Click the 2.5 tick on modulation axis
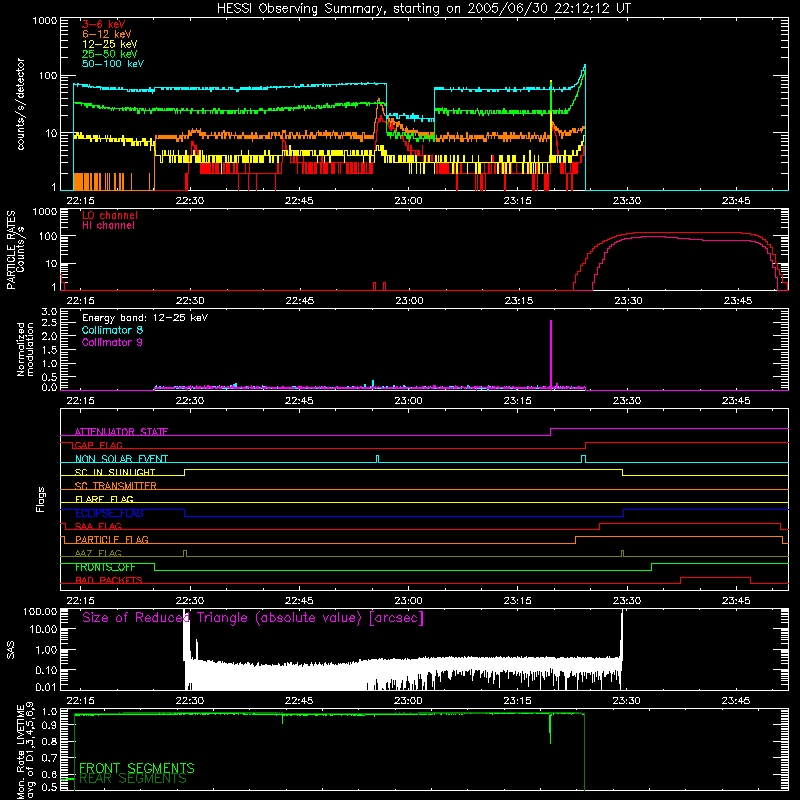Image resolution: width=800 pixels, height=800 pixels. [x=49, y=322]
